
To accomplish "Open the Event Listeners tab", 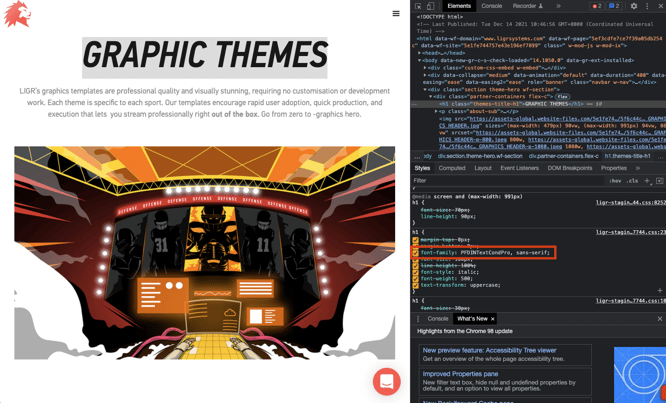I will [x=519, y=168].
